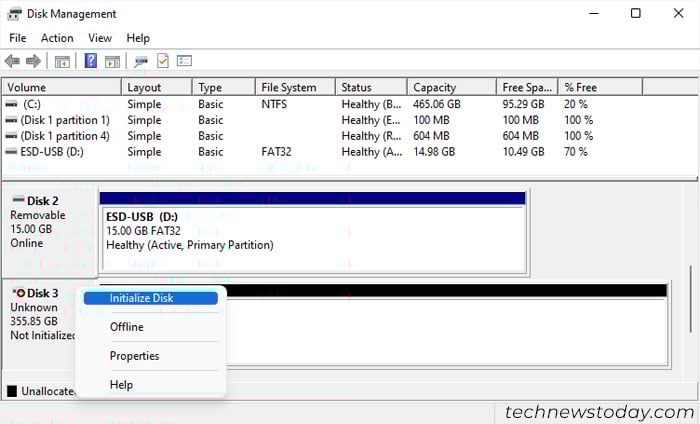Click the Disk 2 drive icon in the lower pane
This screenshot has height=424, width=700.
[x=18, y=200]
